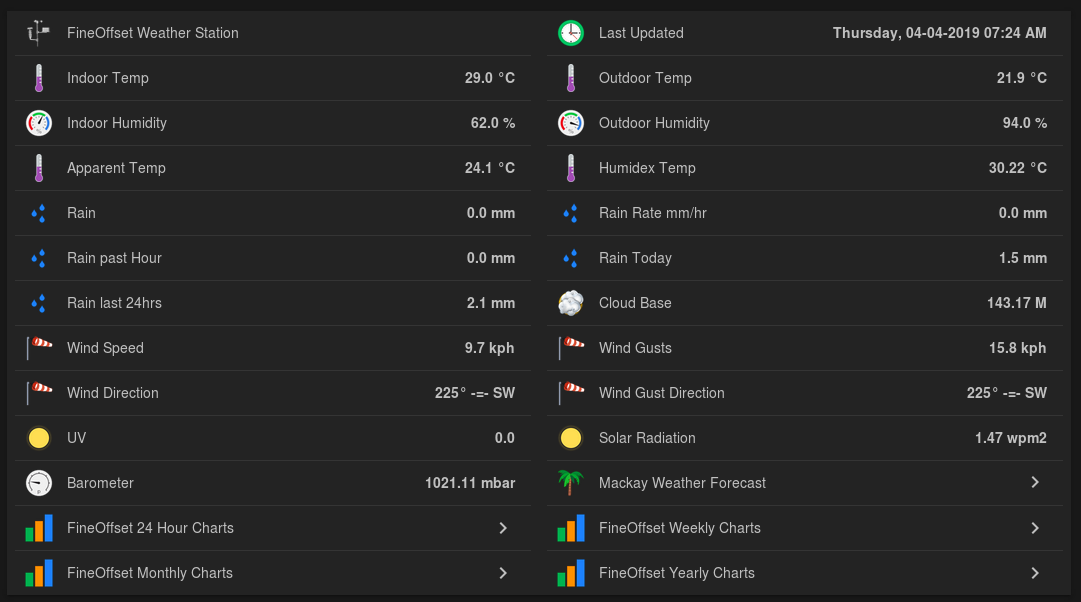The image size is (1081, 602).
Task: Click the Wind Speed windsock icon
Action: click(x=39, y=348)
